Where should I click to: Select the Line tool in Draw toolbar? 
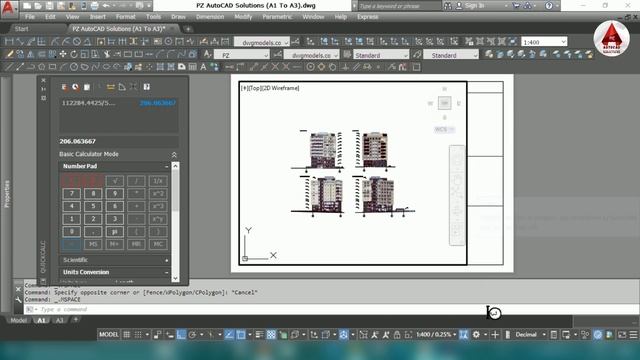click(x=9, y=67)
